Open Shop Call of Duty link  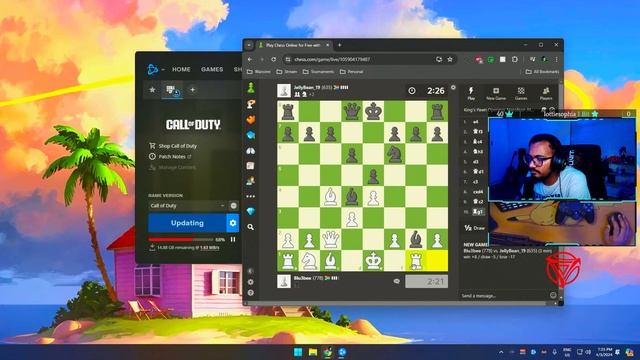click(173, 146)
